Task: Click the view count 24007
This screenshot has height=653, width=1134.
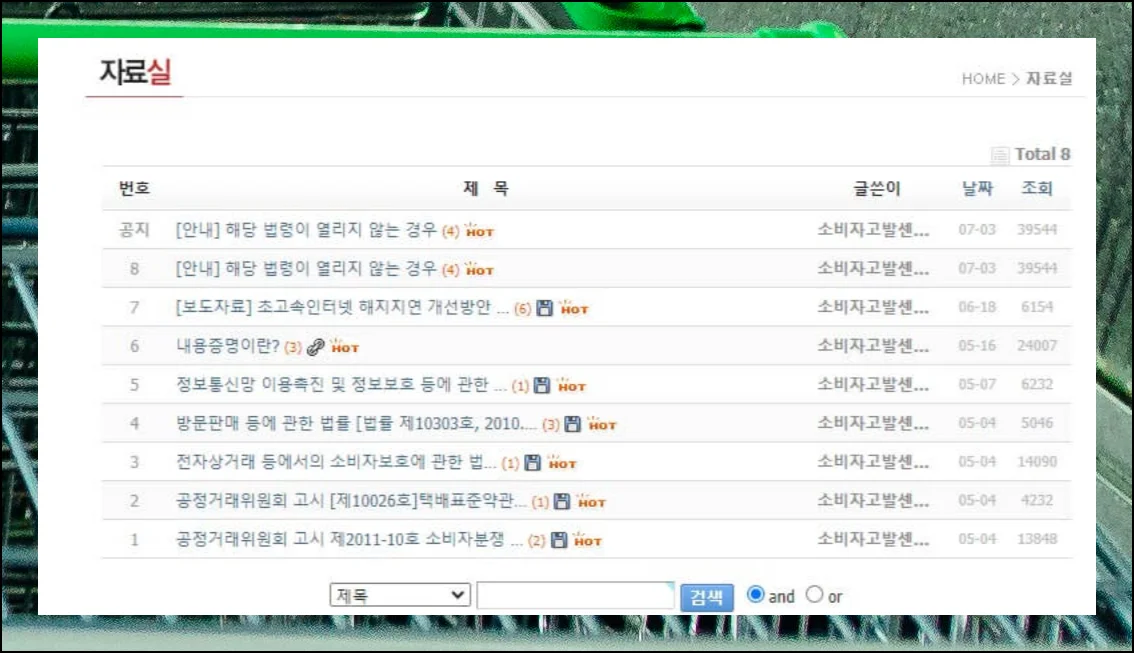Action: (x=1037, y=346)
